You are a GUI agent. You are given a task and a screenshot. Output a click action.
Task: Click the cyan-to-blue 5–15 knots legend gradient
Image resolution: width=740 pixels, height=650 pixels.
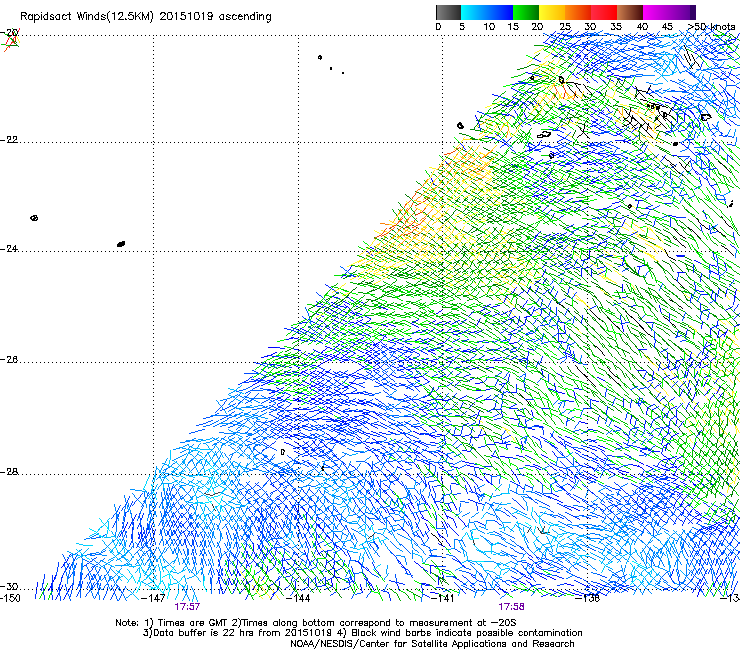coord(487,12)
